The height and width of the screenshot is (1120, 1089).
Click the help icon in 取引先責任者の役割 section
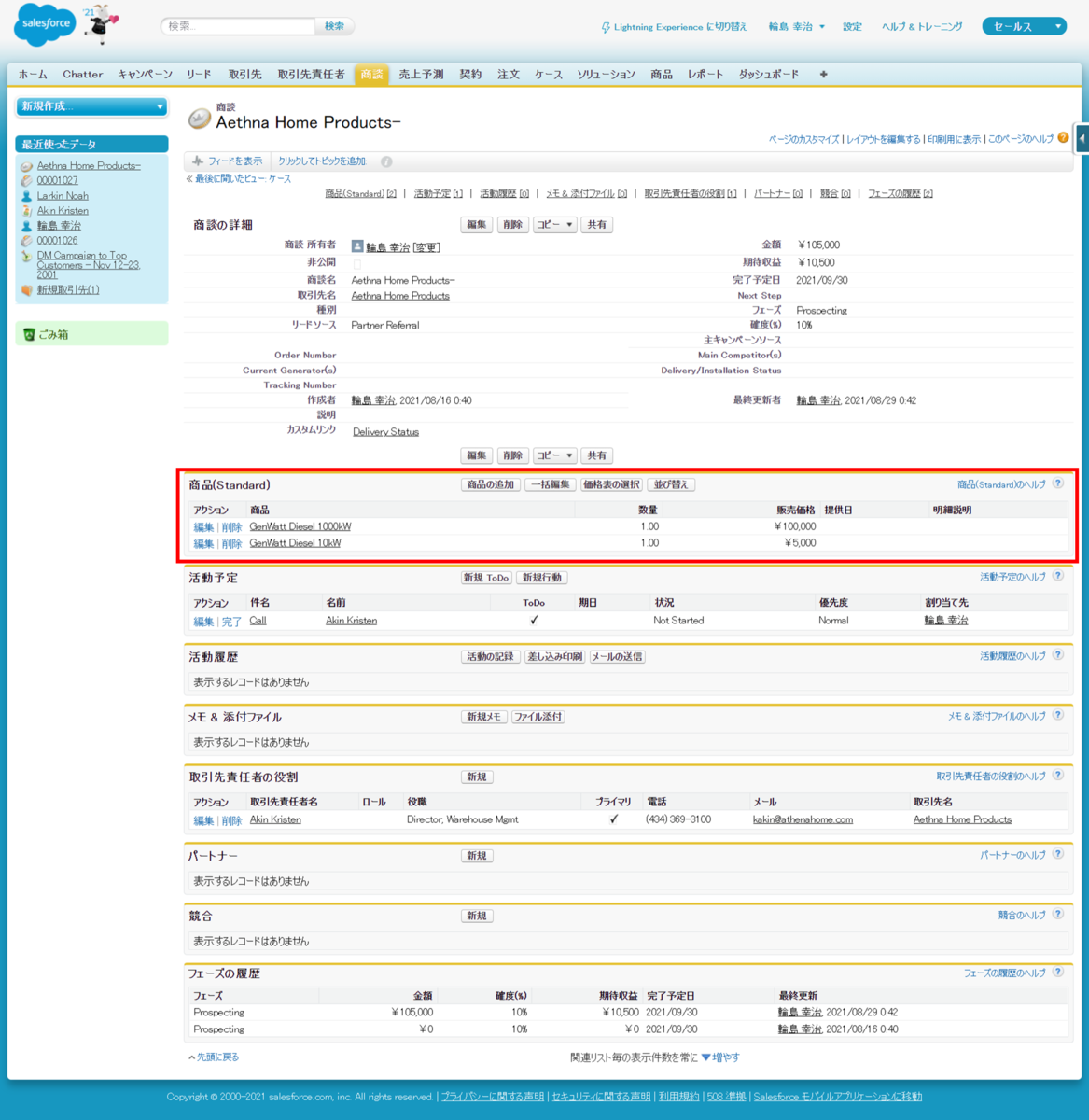pos(1058,775)
